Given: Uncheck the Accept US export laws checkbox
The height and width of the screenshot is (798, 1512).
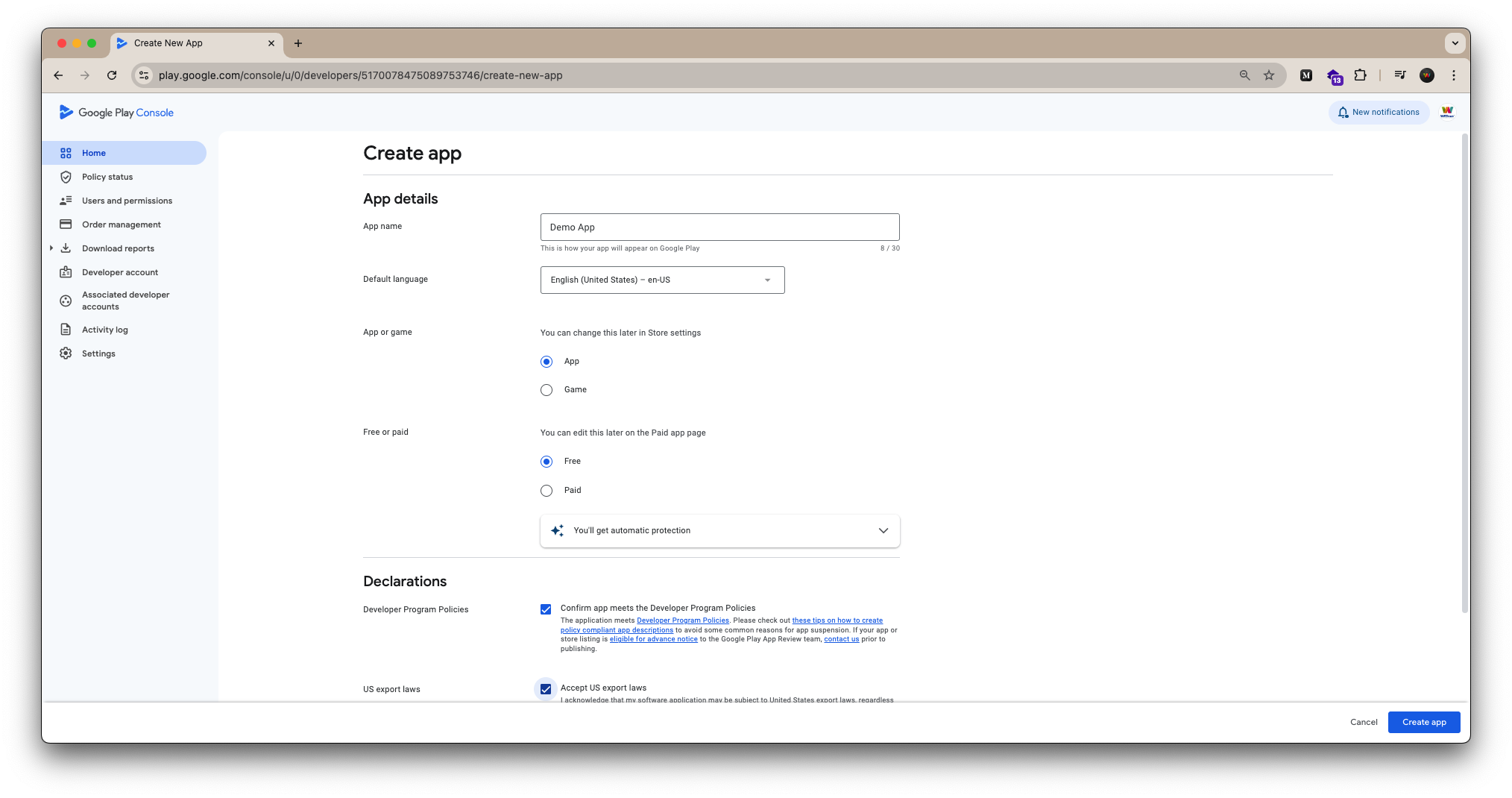Looking at the screenshot, I should click(x=546, y=689).
